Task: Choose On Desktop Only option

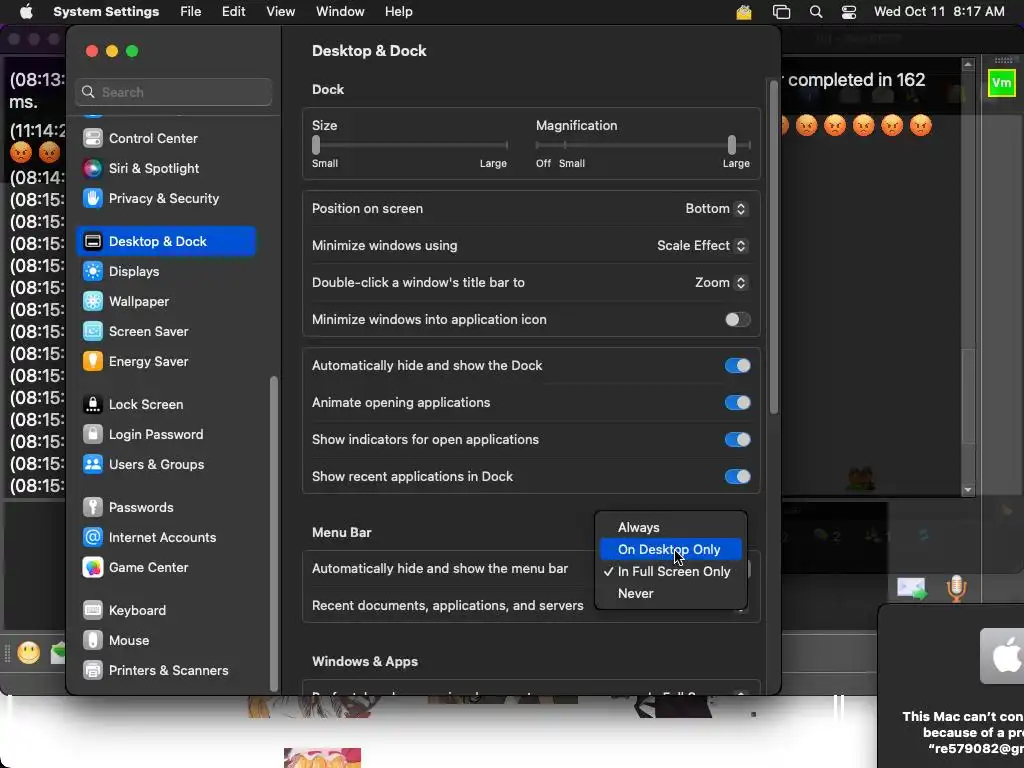Action: coord(671,549)
